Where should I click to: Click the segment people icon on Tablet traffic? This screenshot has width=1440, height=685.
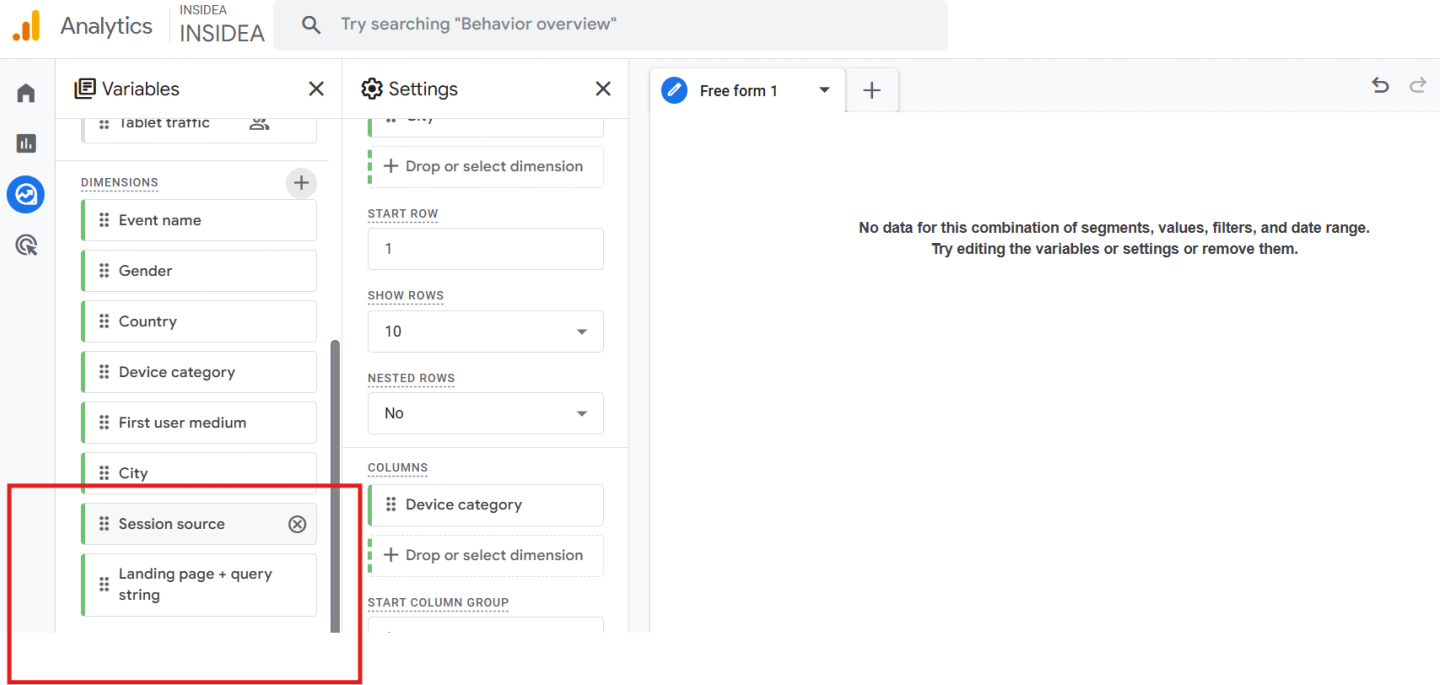(259, 123)
